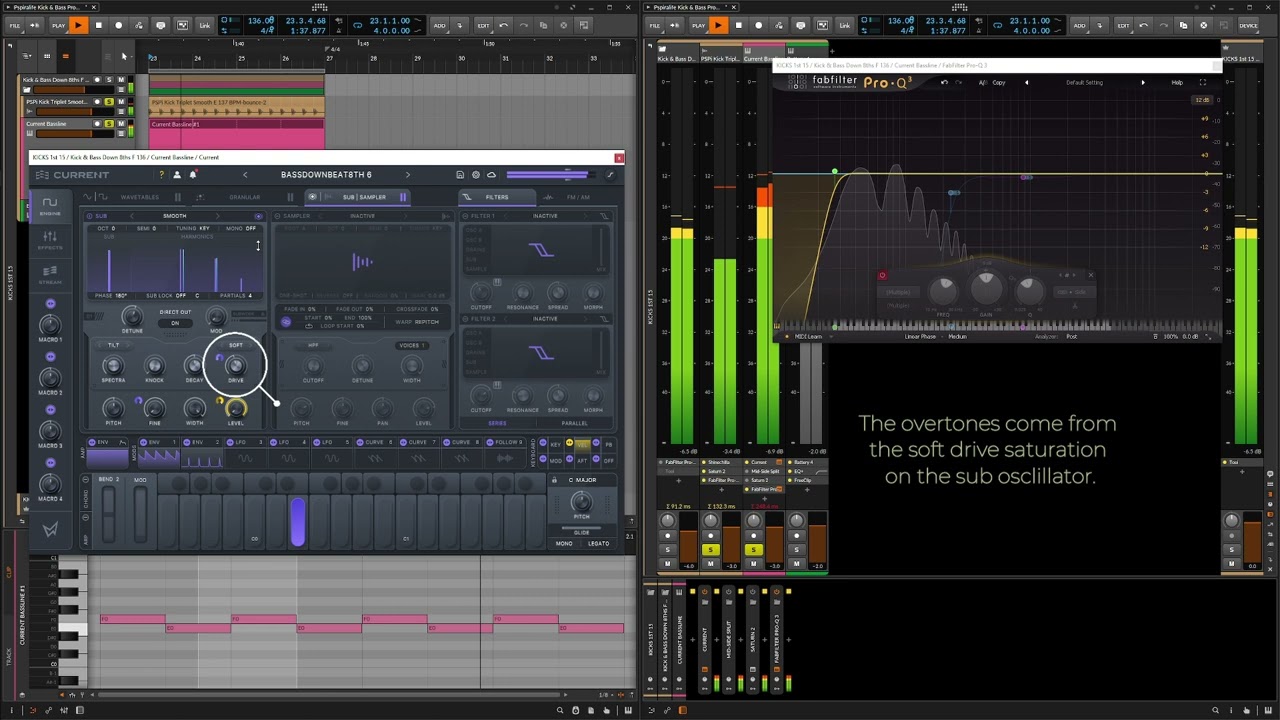
Task: Toggle the SUB oscillator power button
Action: (x=89, y=216)
